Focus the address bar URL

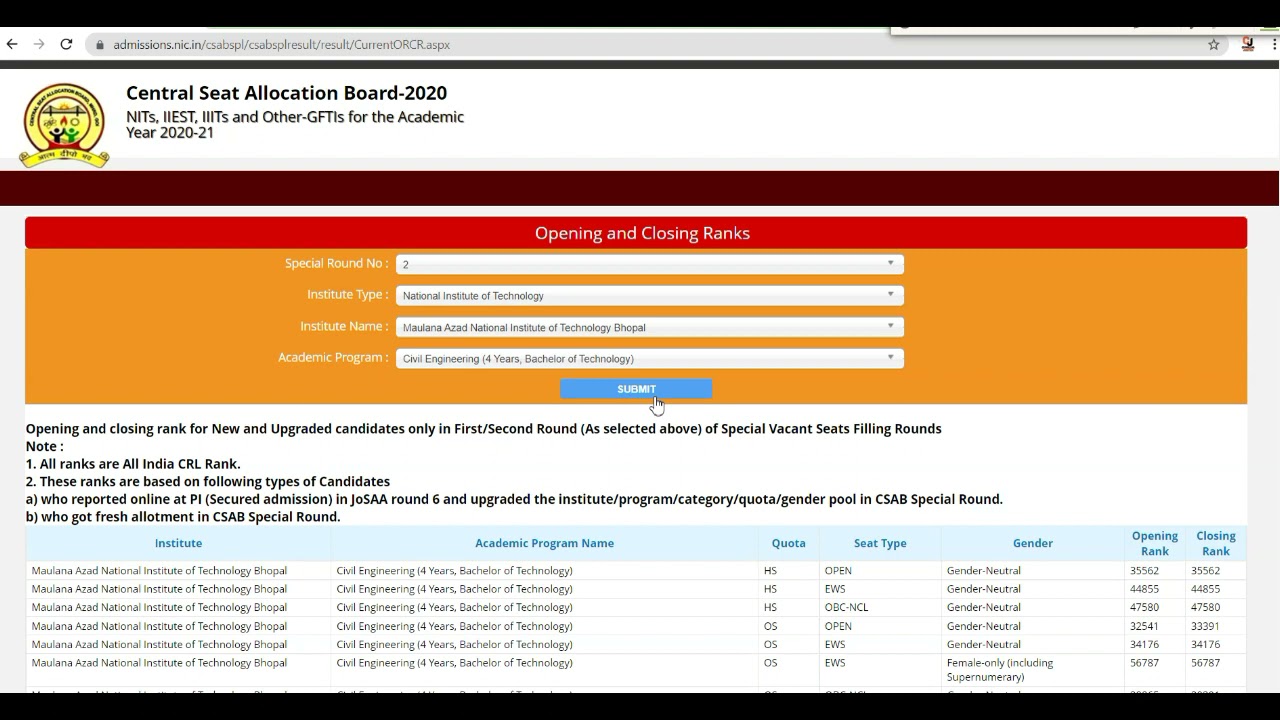click(x=281, y=45)
